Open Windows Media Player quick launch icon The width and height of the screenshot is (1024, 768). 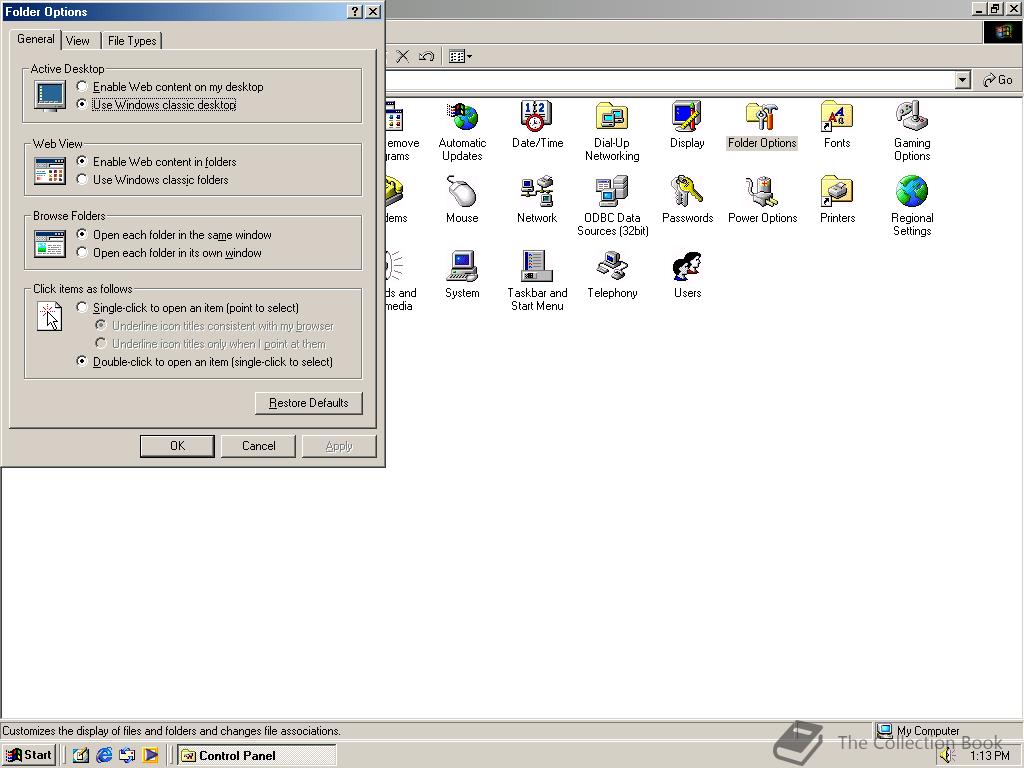coord(150,755)
